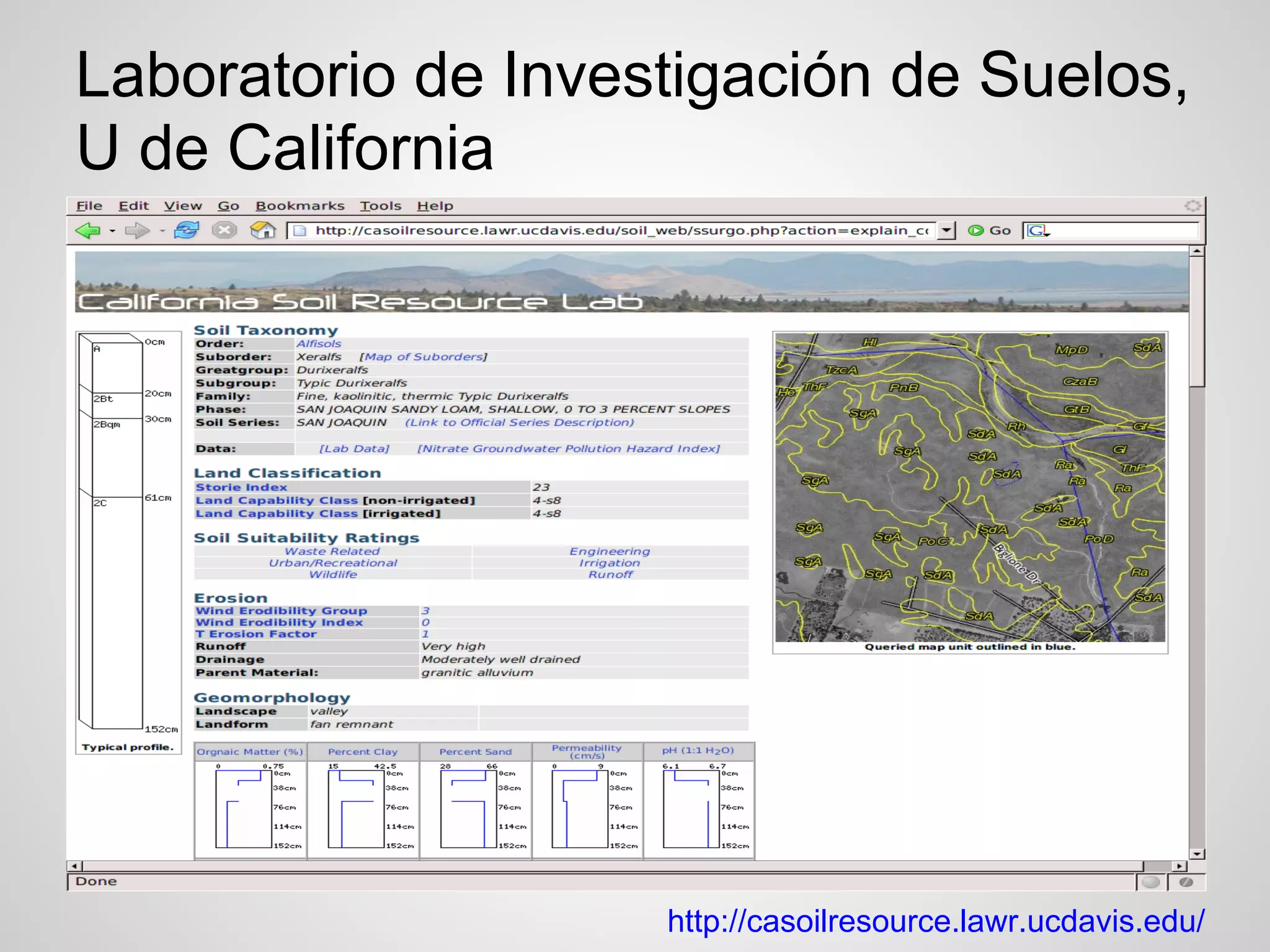This screenshot has width=1270, height=952.
Task: Open the Tools menu
Action: (381, 206)
